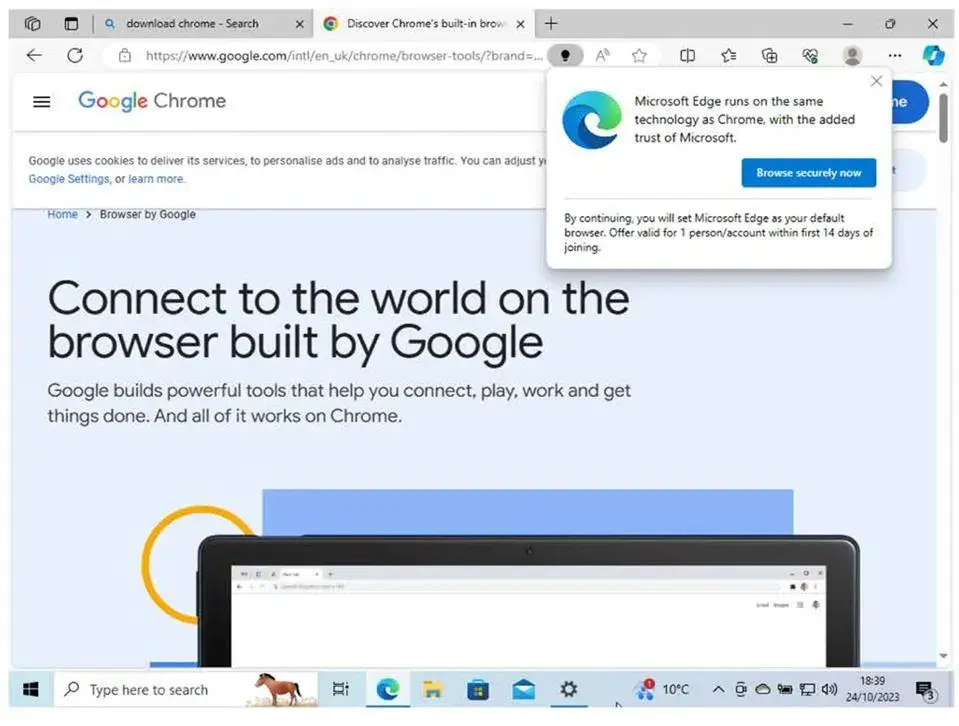Close the Microsoft Edge promo popup
959x726 pixels.
coord(876,81)
